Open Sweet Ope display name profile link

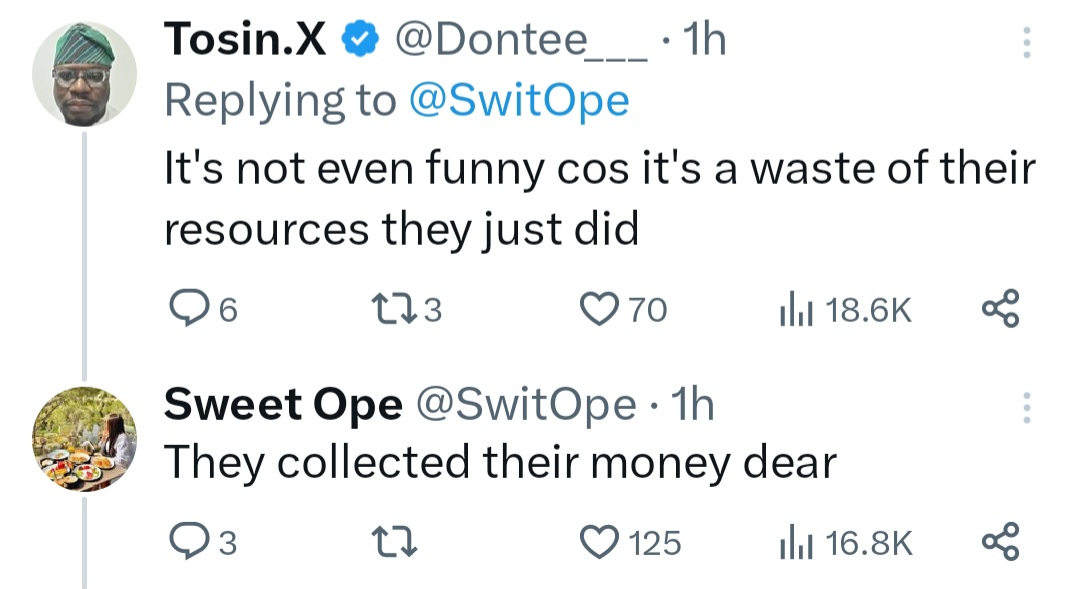click(x=282, y=405)
